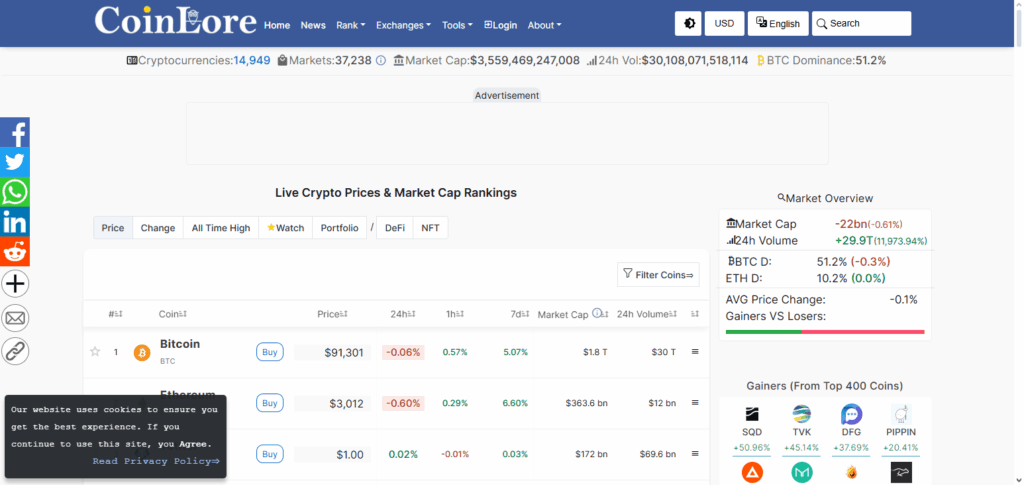This screenshot has width=1024, height=485.
Task: Open more sharing options plus icon
Action: 15,284
